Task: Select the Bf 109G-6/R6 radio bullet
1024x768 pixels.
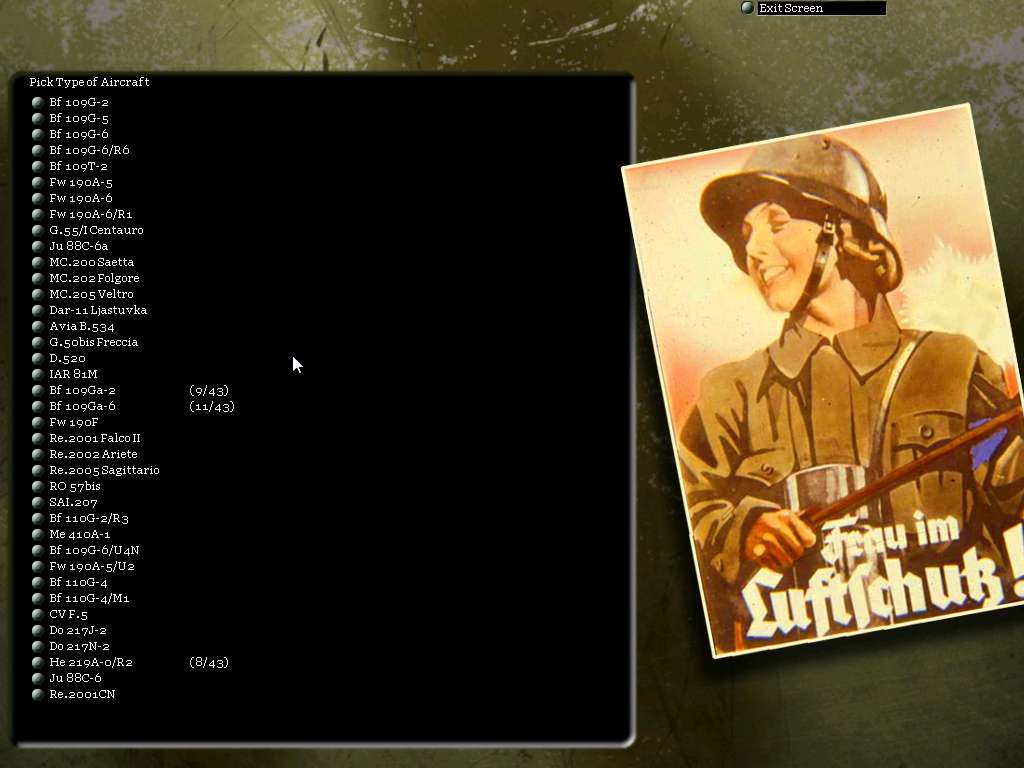Action: (x=38, y=150)
